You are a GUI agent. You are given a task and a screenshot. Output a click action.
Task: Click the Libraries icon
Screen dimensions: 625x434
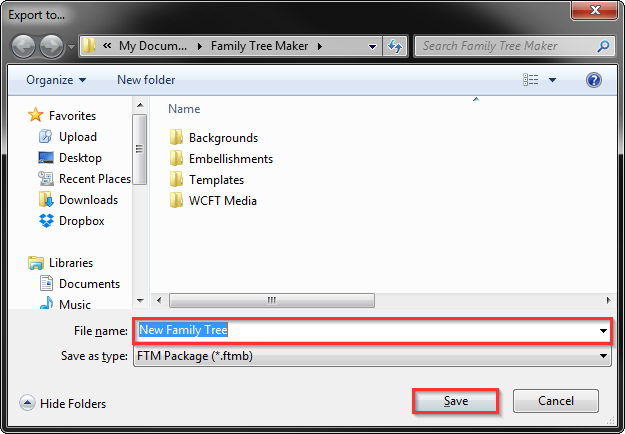[35, 263]
